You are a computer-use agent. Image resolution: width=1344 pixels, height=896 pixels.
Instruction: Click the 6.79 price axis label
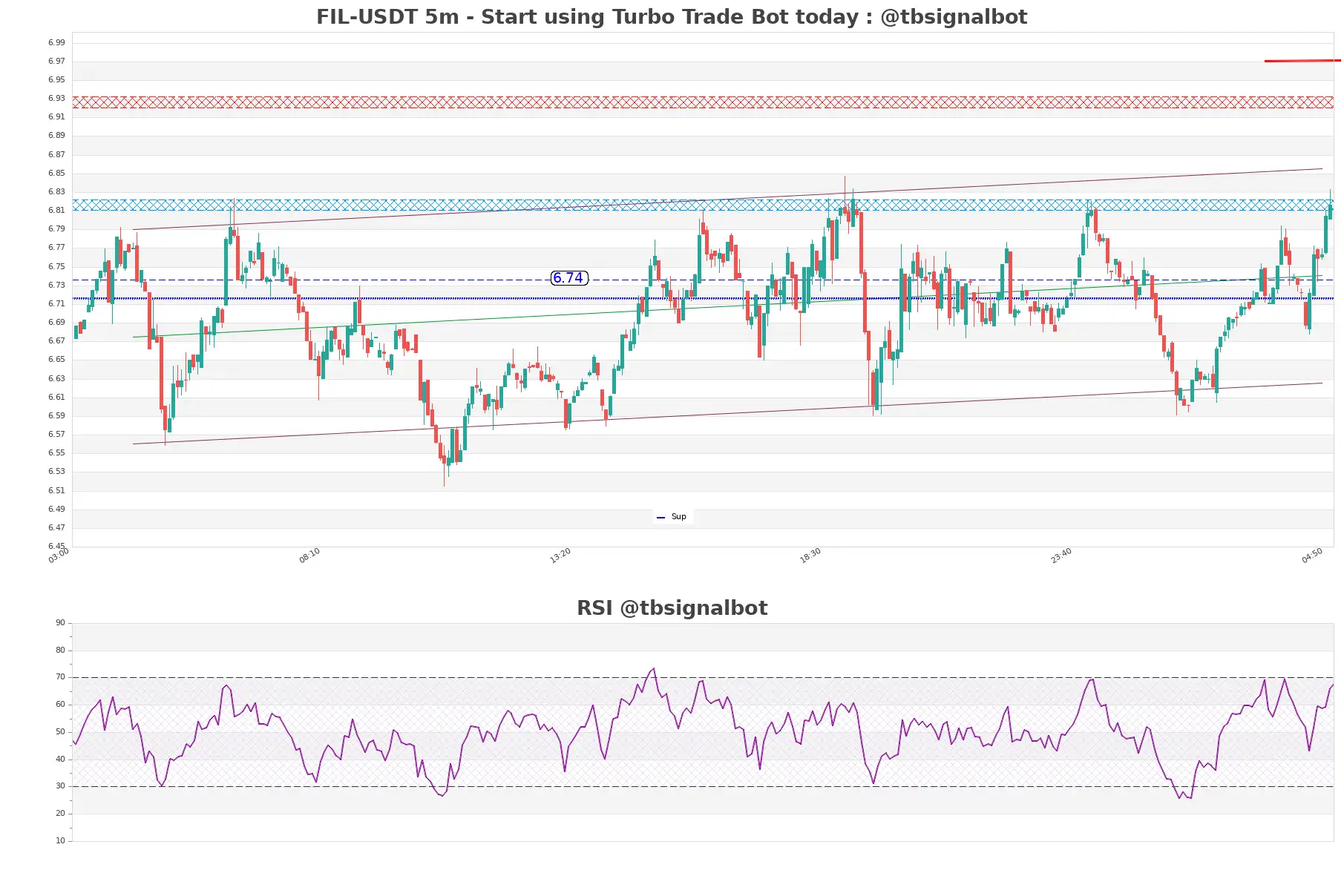tap(56, 229)
